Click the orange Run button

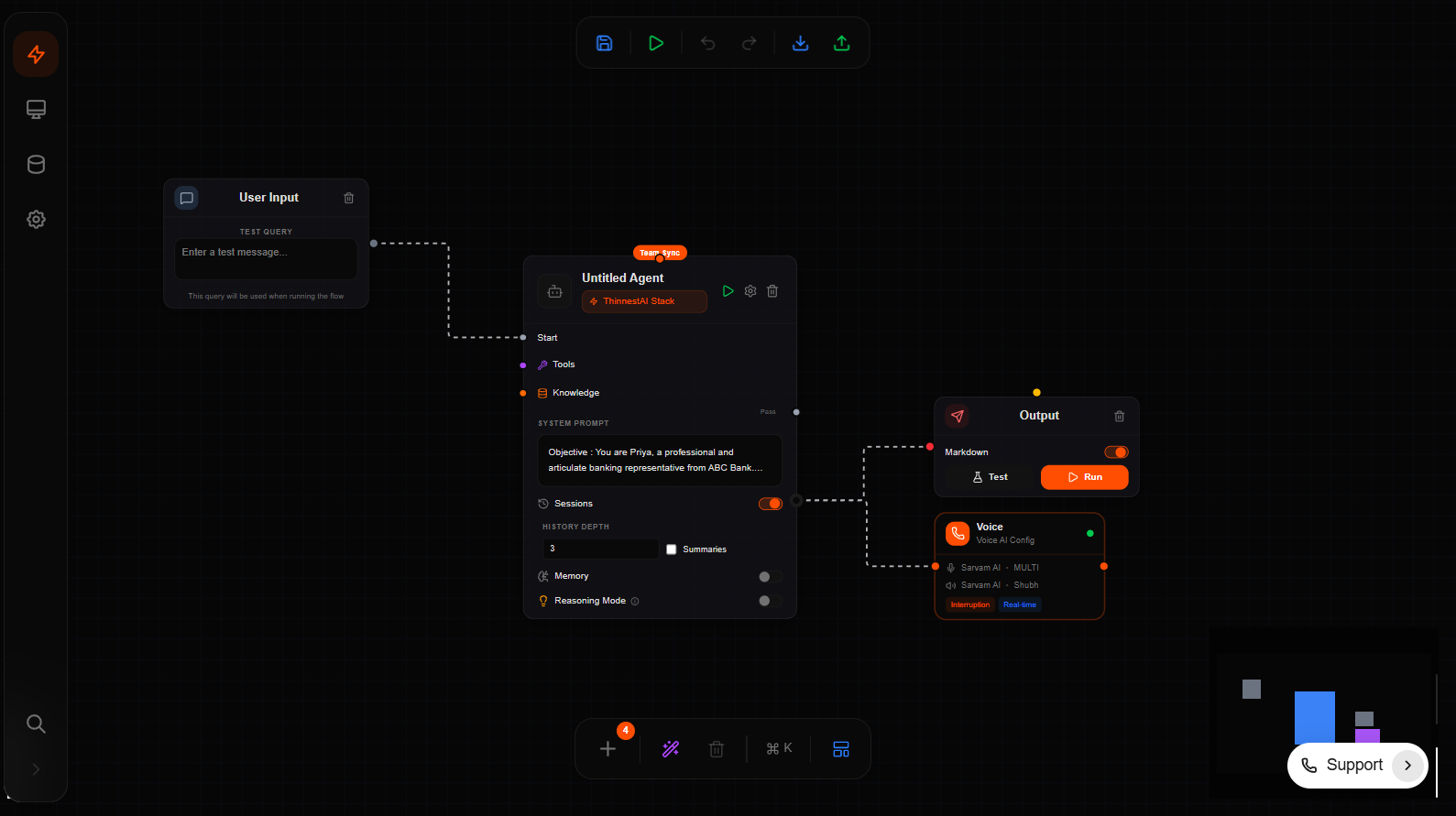click(x=1085, y=477)
